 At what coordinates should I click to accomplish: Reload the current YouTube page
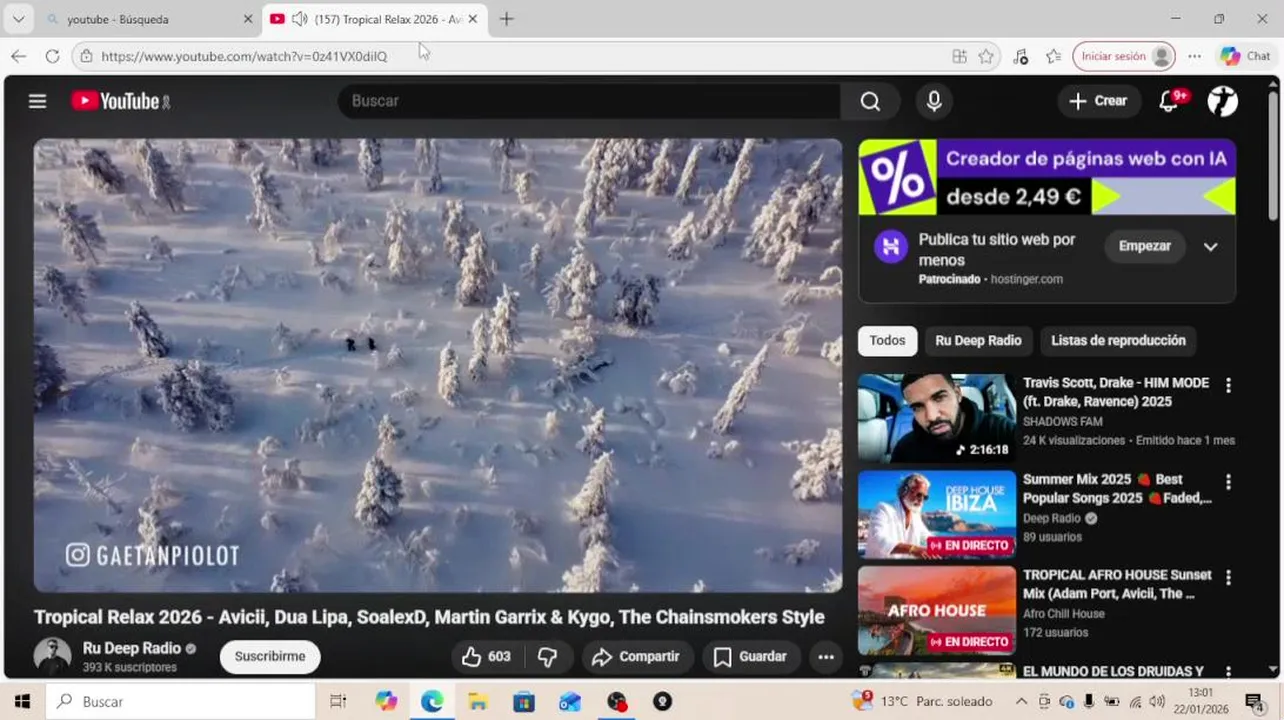(x=52, y=56)
